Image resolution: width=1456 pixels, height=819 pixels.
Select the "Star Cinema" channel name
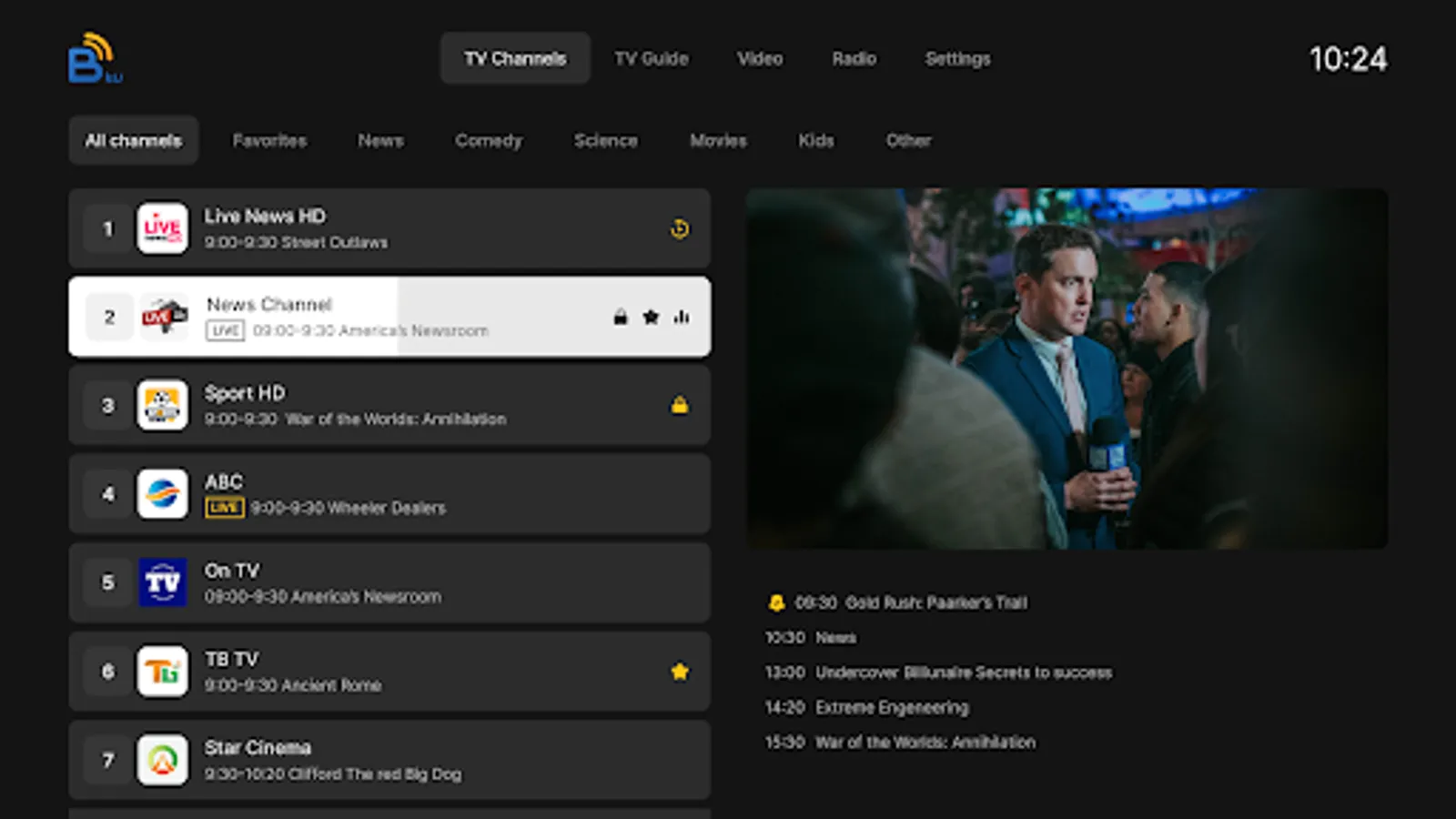point(258,747)
